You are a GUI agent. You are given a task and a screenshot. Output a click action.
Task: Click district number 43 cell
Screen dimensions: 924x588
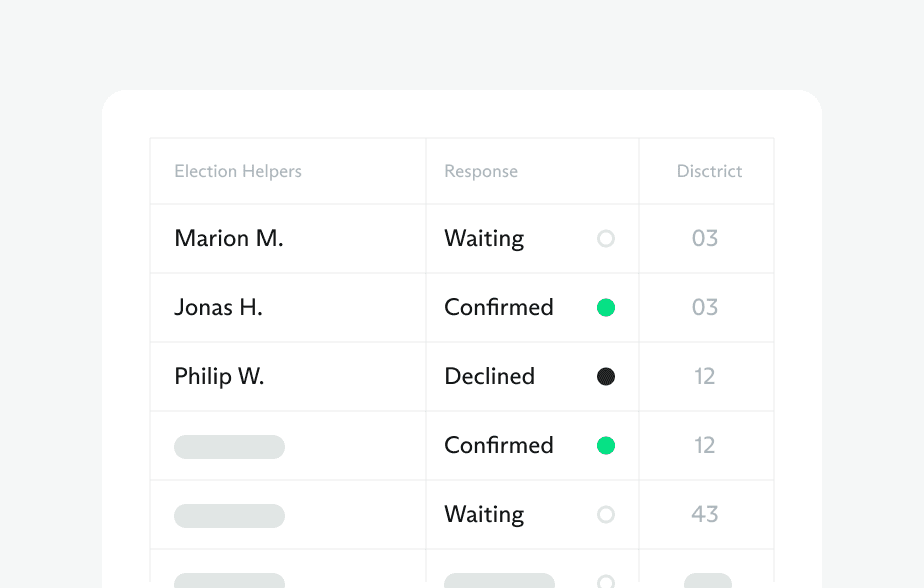(x=705, y=515)
